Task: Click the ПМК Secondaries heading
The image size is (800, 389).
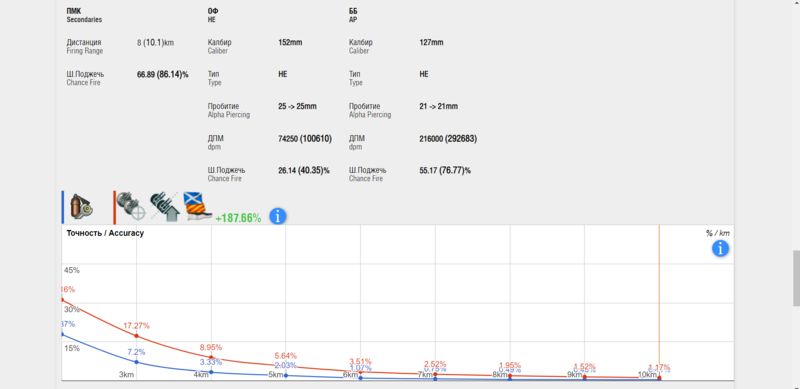Action: click(x=84, y=15)
